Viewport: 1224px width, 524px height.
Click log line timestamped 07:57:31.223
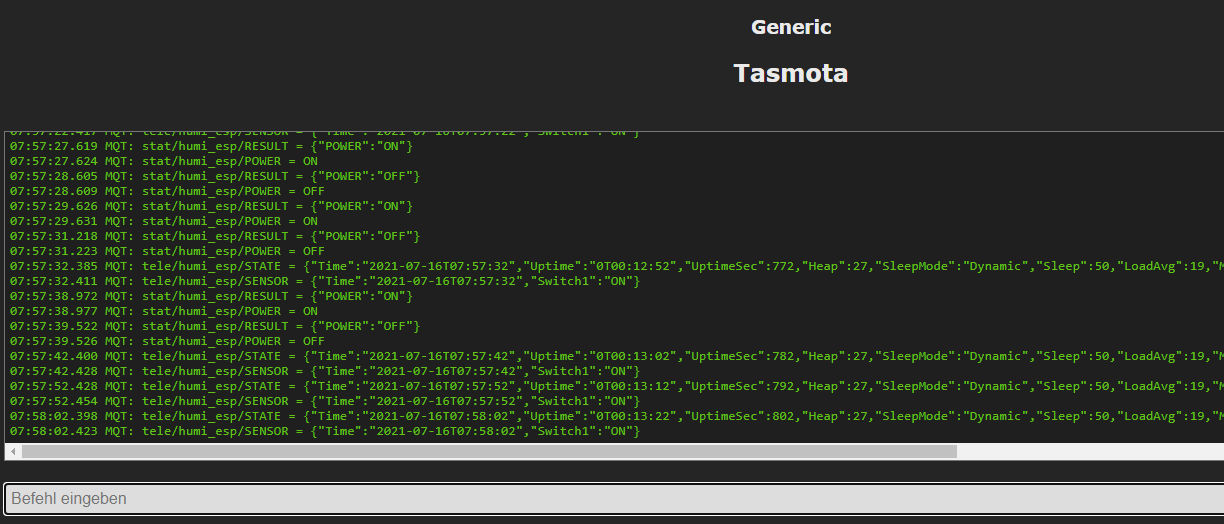tap(168, 251)
